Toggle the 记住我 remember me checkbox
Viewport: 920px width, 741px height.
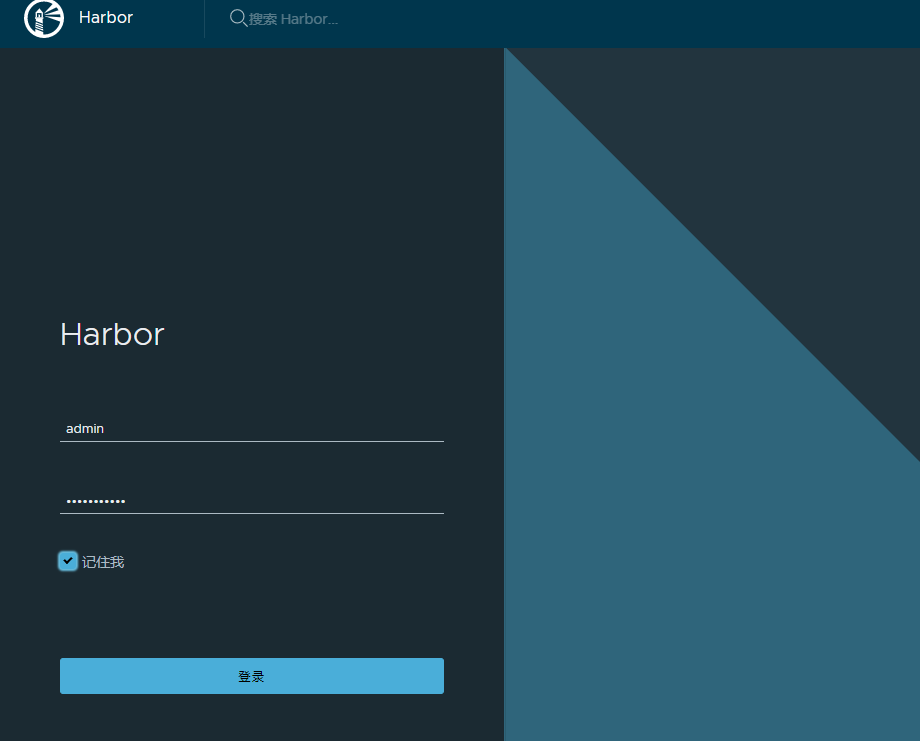tap(68, 561)
